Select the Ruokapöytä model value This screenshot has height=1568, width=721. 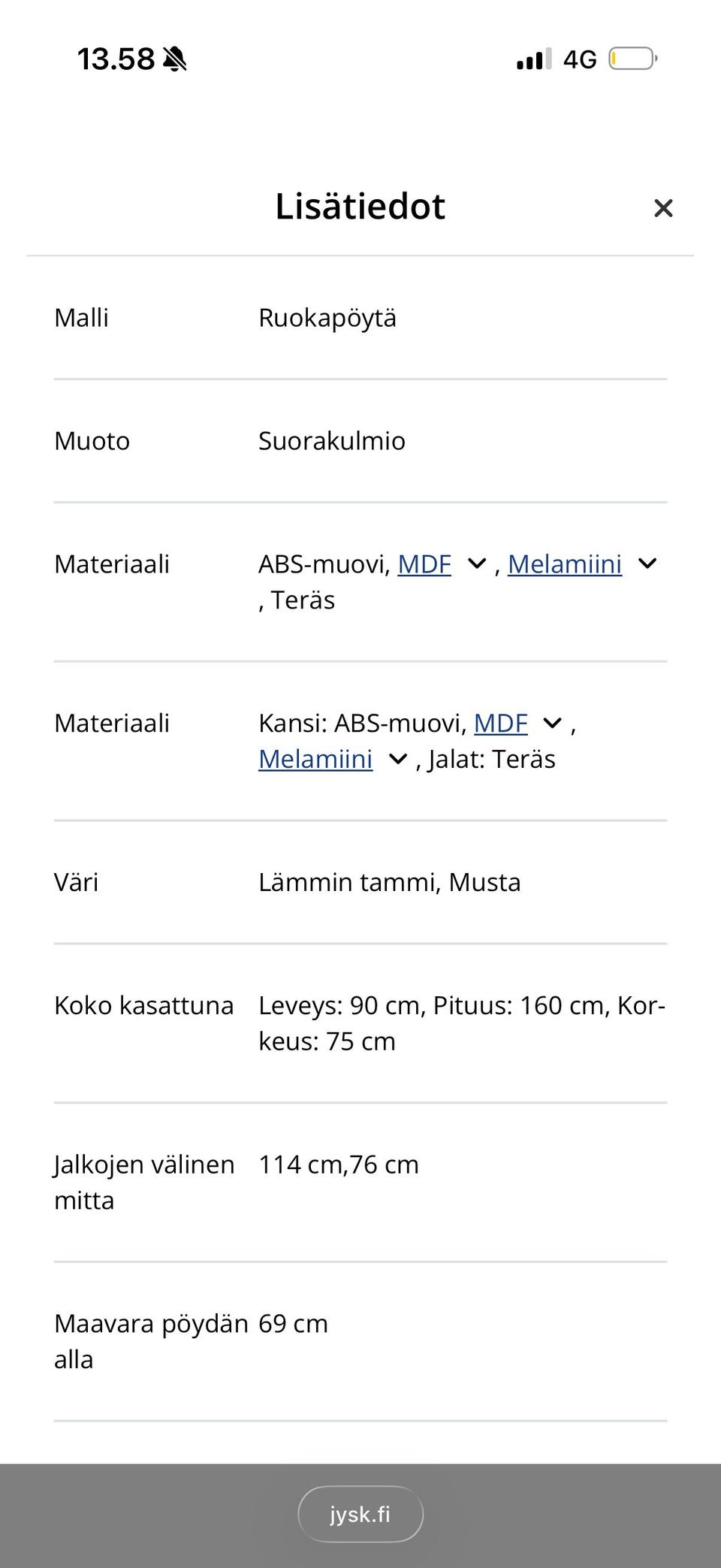tap(327, 318)
